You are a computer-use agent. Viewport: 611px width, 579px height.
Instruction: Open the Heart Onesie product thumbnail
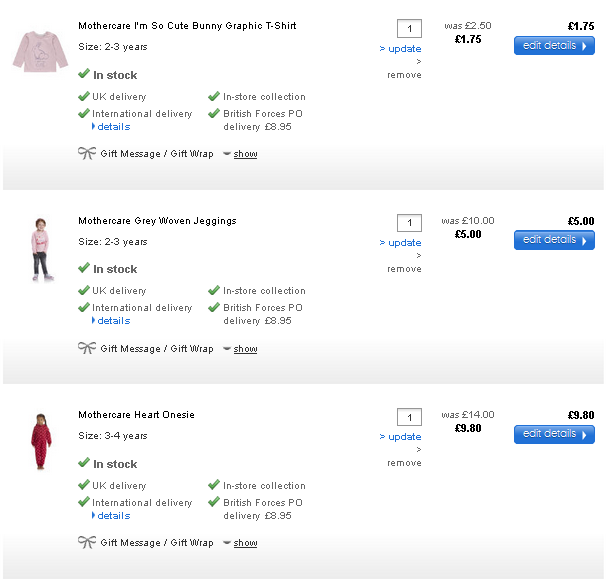[38, 440]
